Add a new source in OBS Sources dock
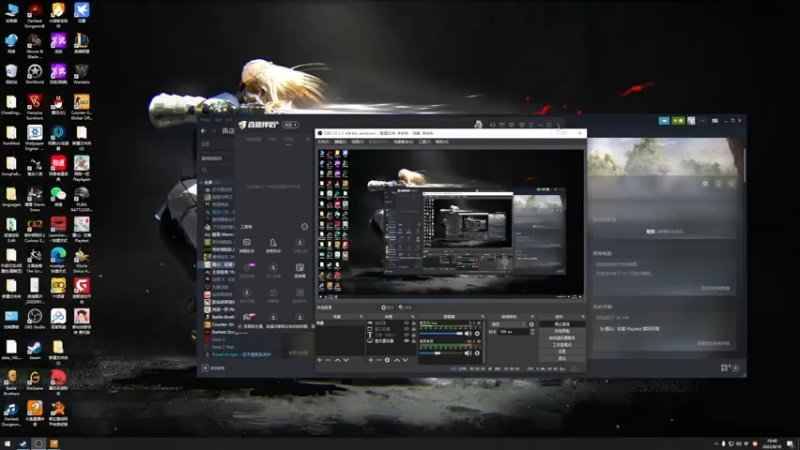The image size is (800, 450). [370, 360]
